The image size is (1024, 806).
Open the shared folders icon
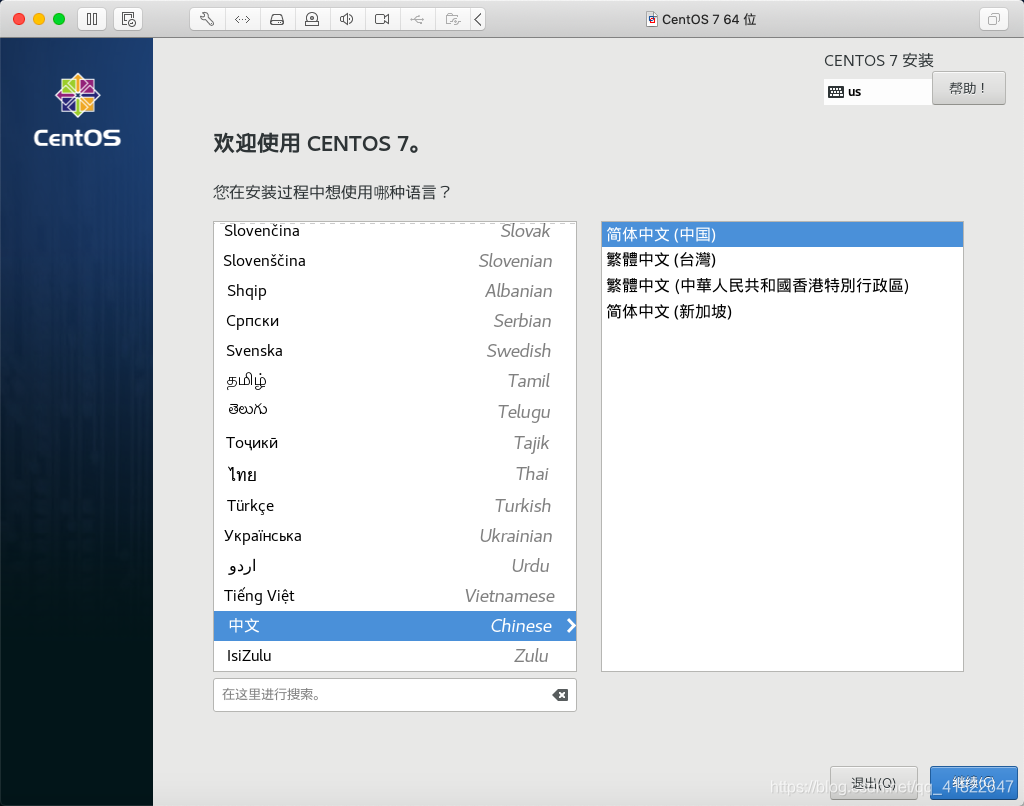pyautogui.click(x=453, y=19)
